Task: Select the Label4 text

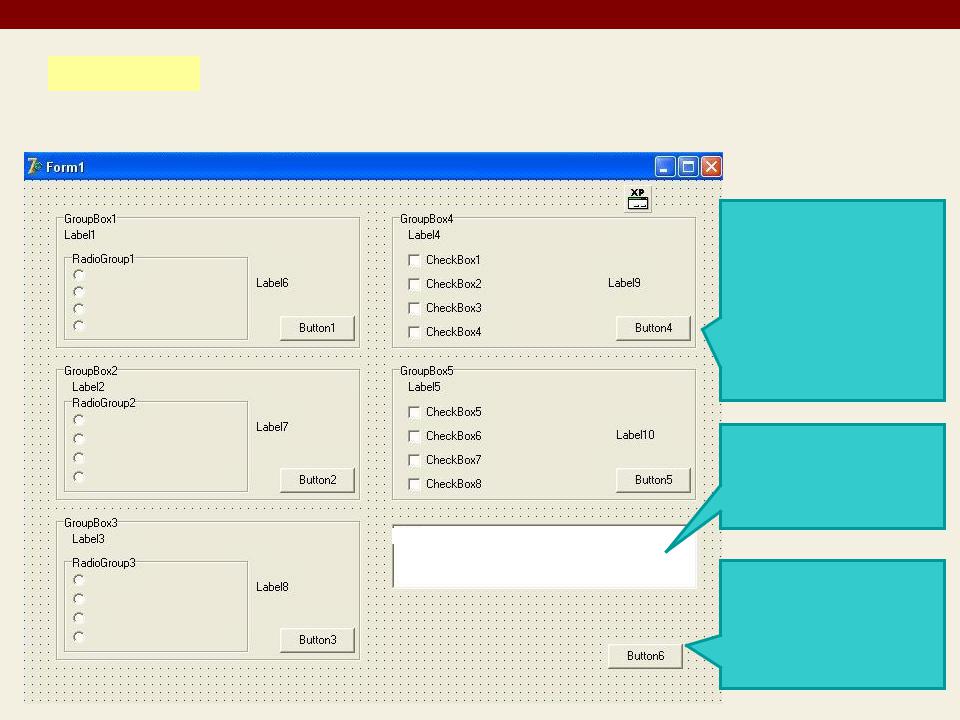Action: pyautogui.click(x=424, y=235)
